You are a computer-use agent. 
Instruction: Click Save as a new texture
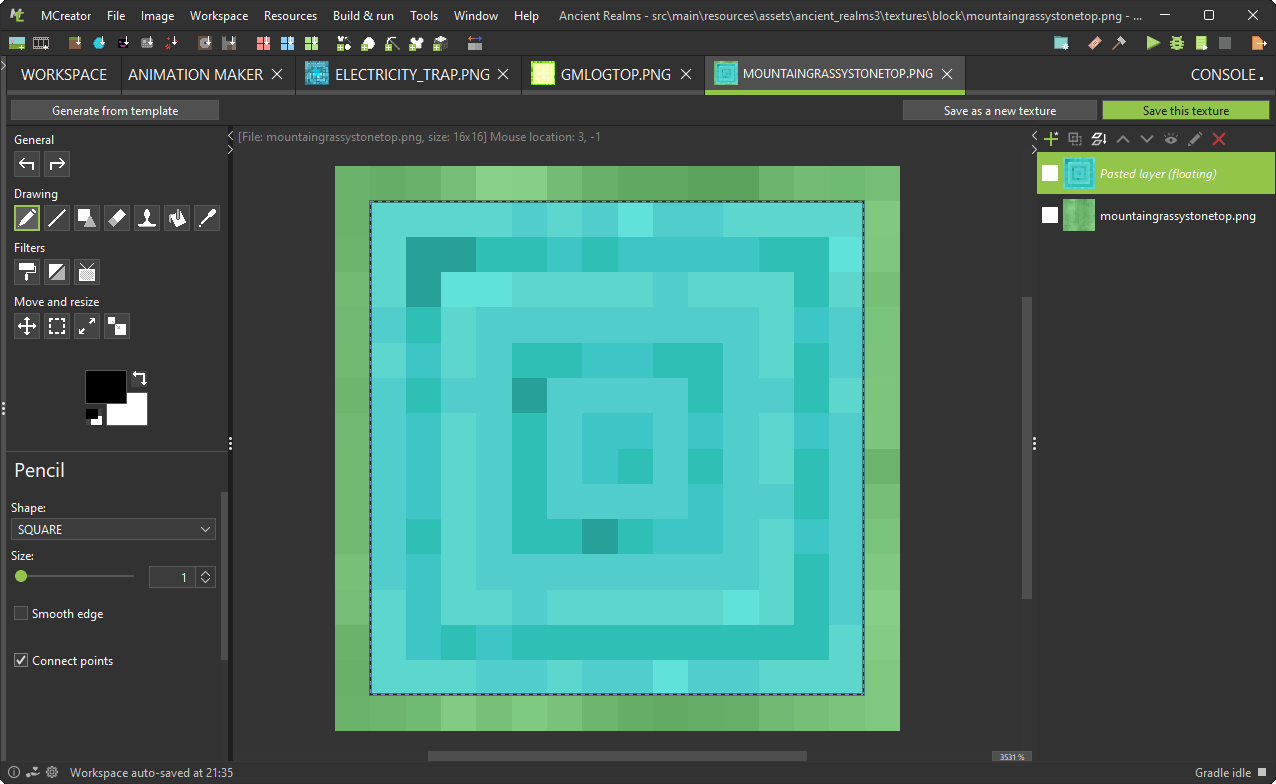(1000, 111)
